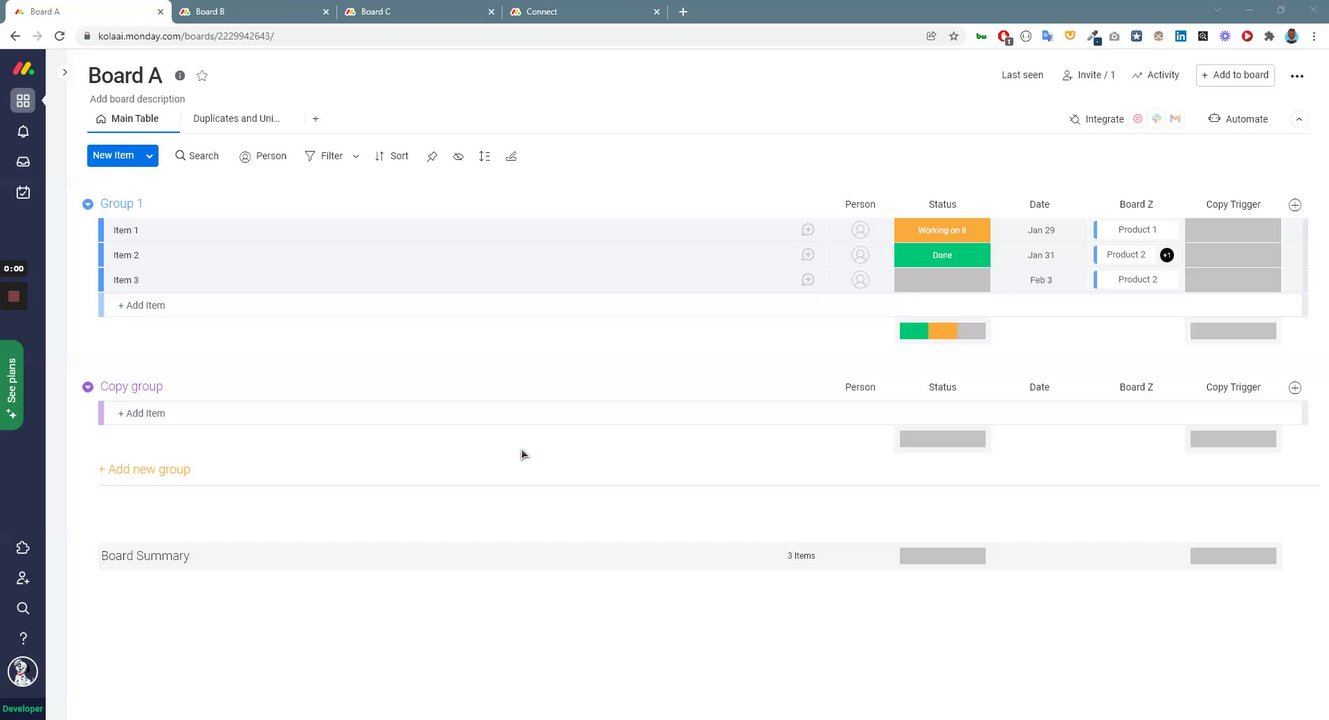Open the help question mark icon
1329x720 pixels.
[x=23, y=638]
